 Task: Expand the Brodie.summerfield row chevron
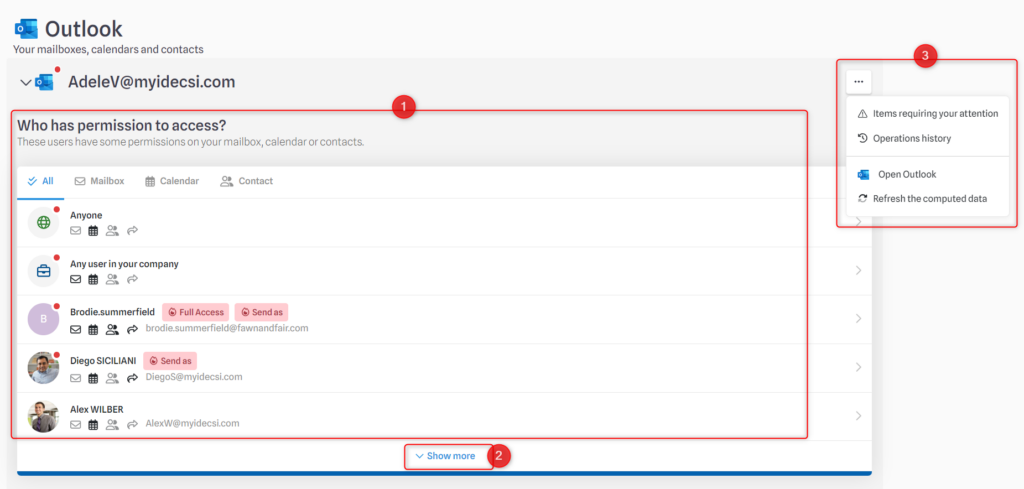pos(859,319)
